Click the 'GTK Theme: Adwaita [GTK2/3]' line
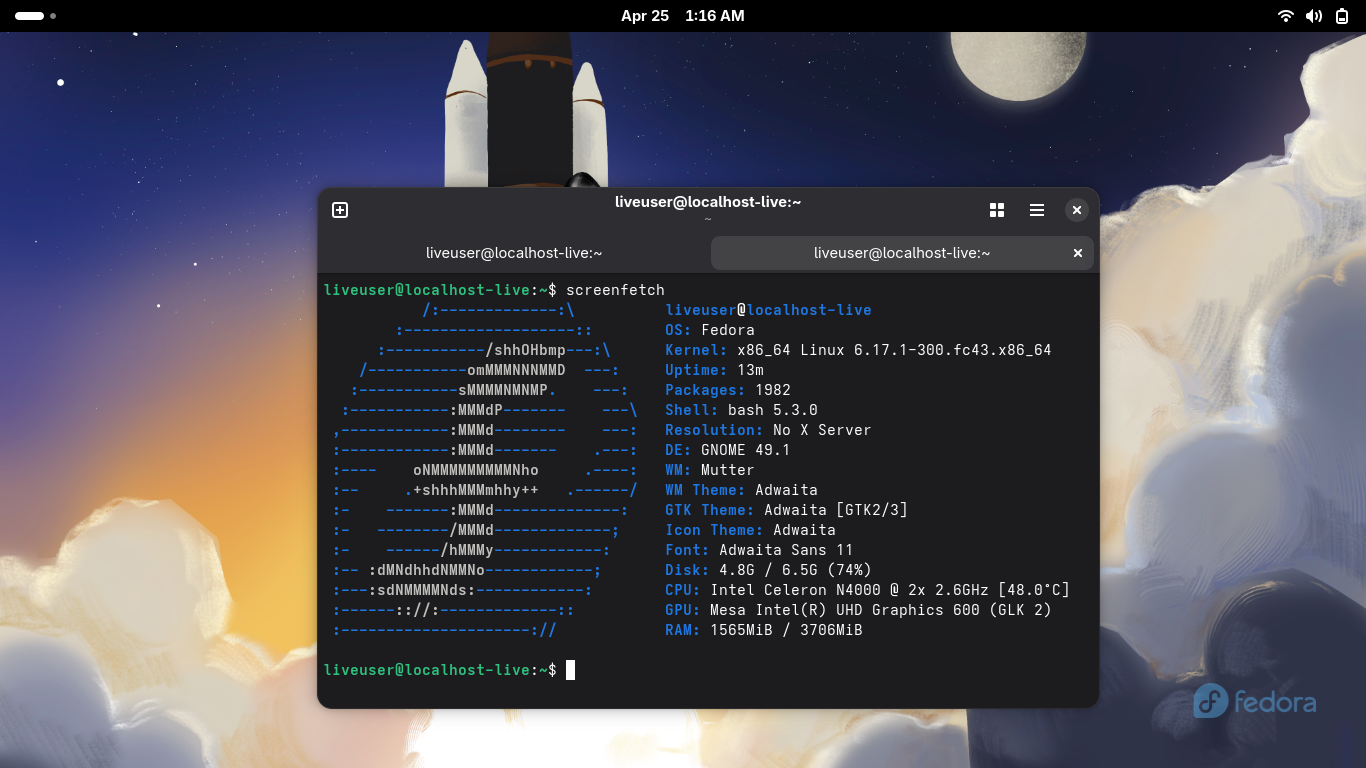 click(786, 510)
